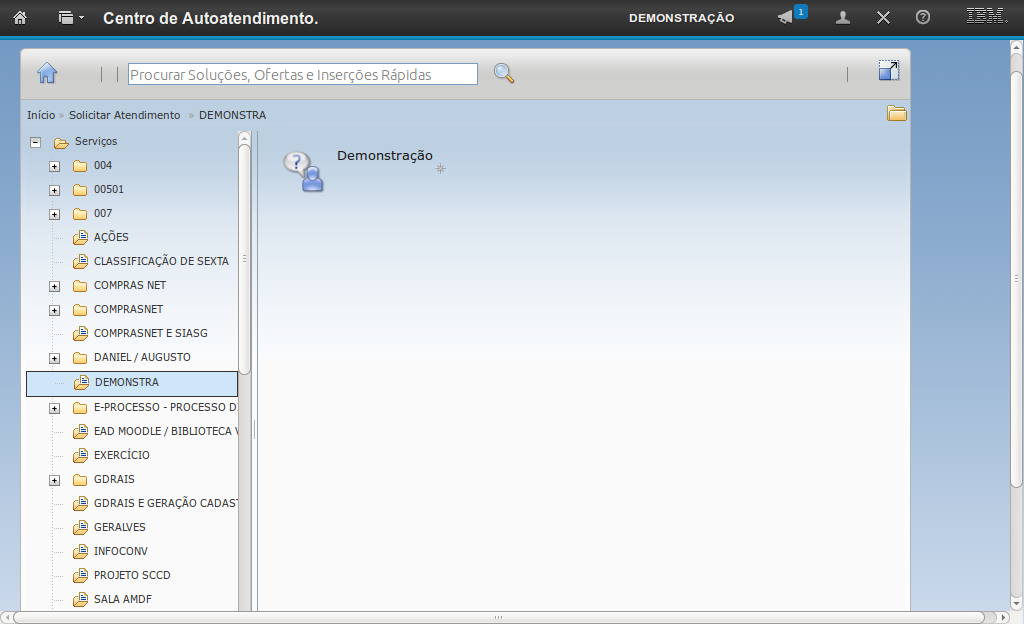
Task: Select the AÇÕES tree item
Action: 111,237
